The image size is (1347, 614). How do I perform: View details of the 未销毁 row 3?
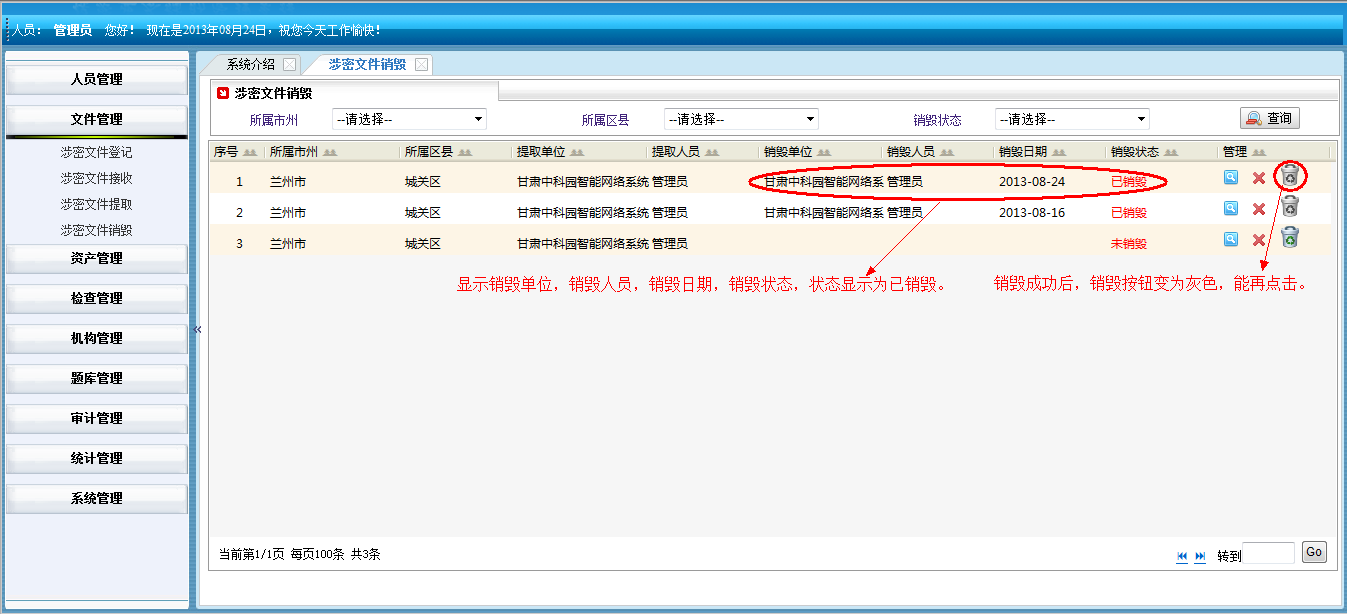1231,239
